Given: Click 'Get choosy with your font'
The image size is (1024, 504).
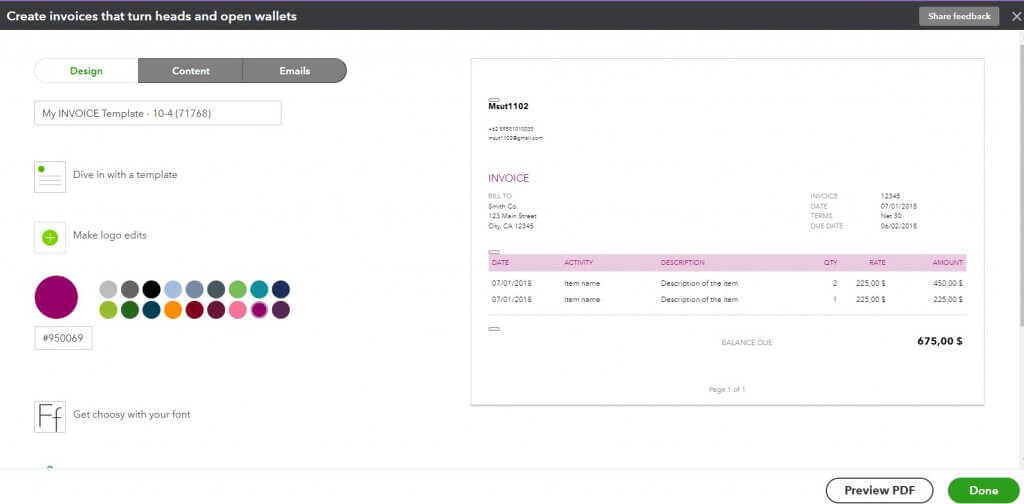Looking at the screenshot, I should click(x=132, y=414).
